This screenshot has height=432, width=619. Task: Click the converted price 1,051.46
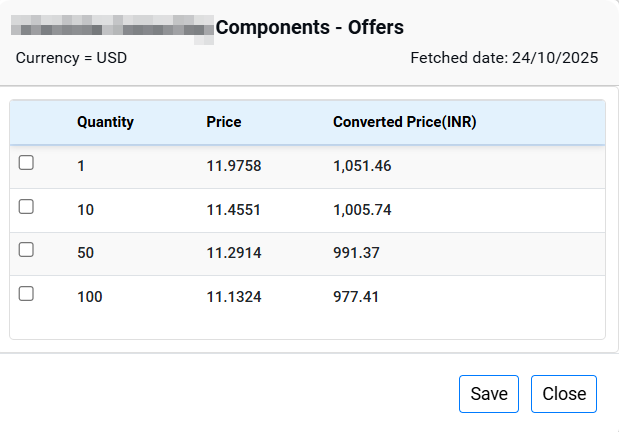363,166
